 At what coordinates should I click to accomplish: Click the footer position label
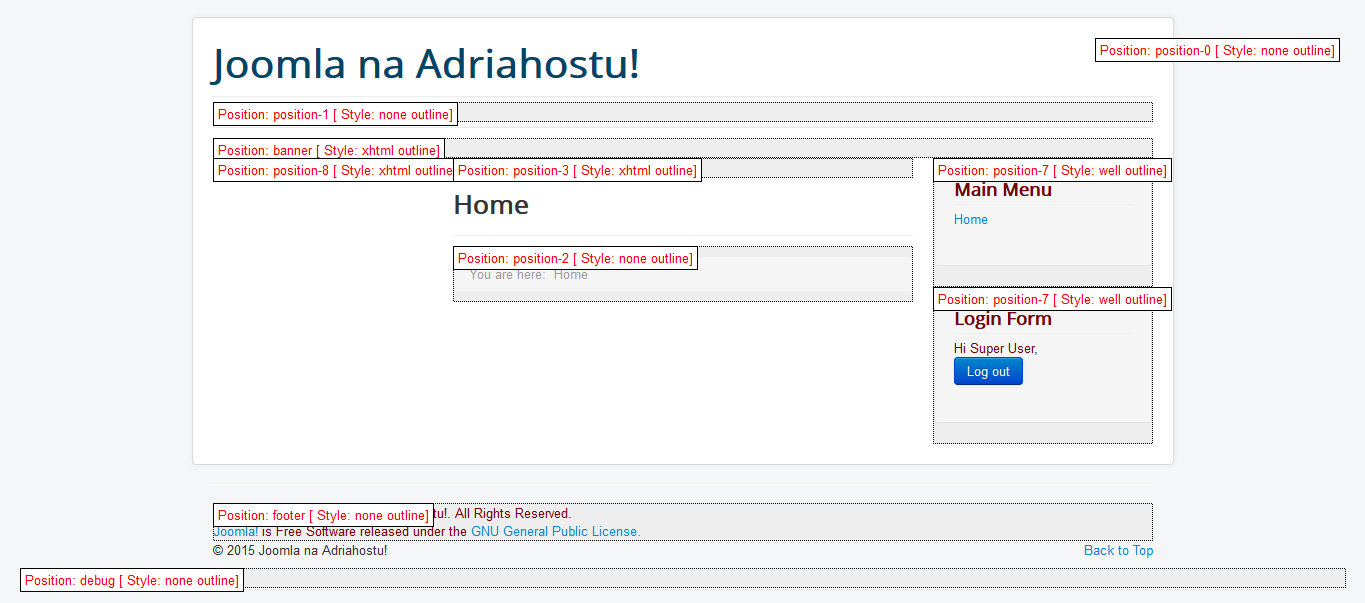click(323, 515)
